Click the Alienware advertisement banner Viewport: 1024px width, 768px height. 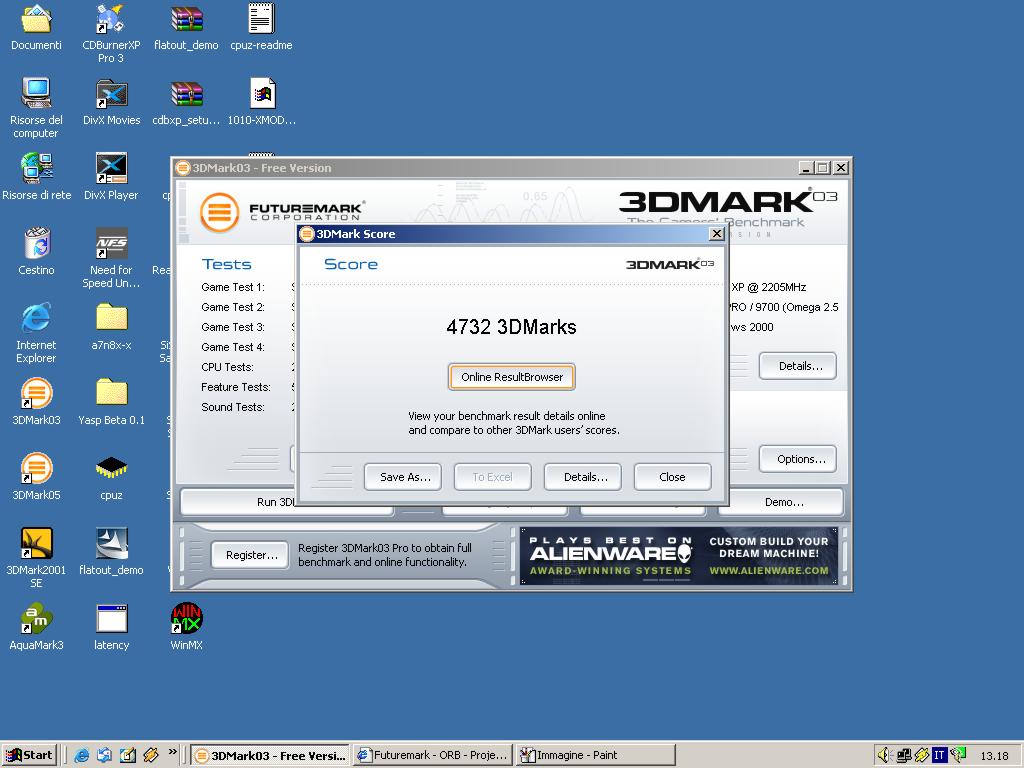point(679,556)
